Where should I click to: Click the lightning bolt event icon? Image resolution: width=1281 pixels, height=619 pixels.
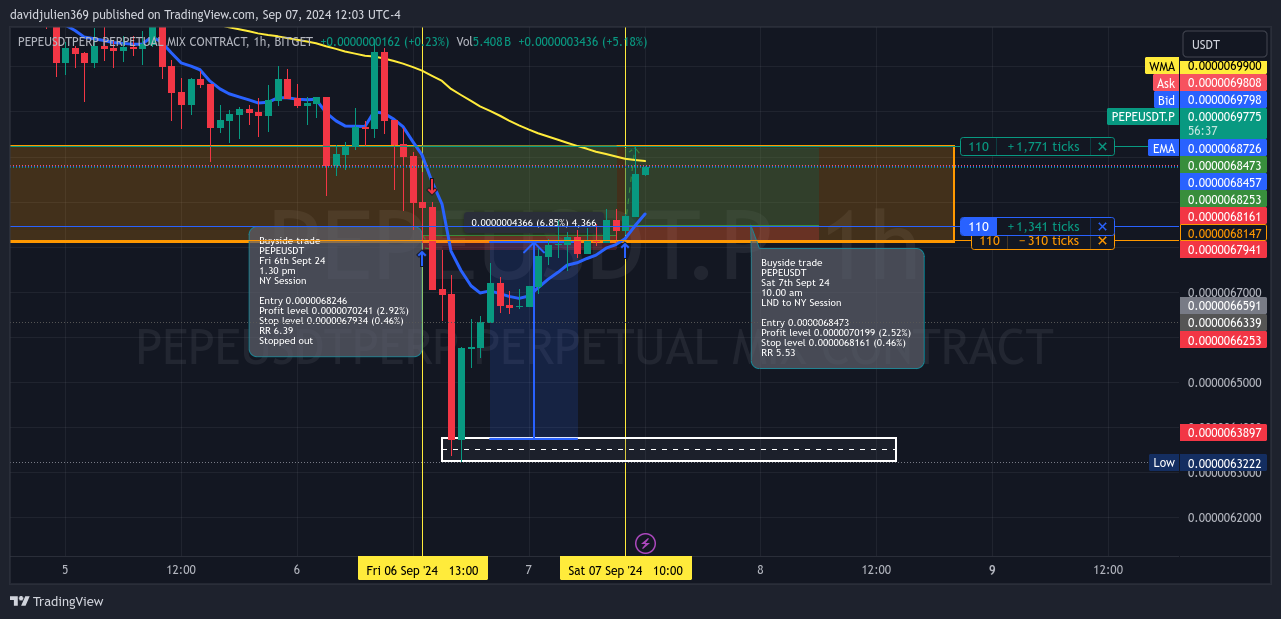(x=645, y=543)
